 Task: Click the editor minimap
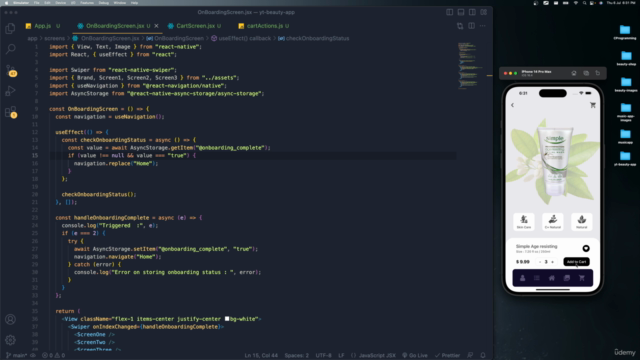[471, 65]
